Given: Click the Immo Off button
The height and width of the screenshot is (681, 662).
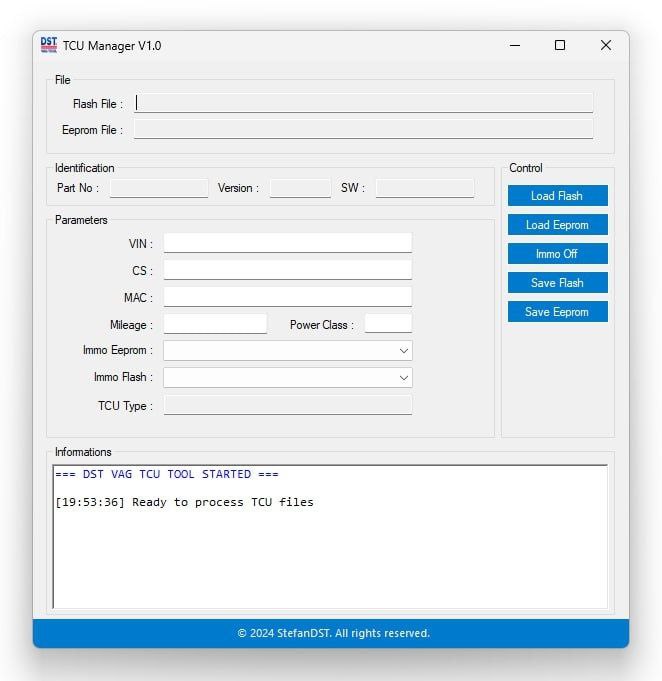Looking at the screenshot, I should (557, 254).
